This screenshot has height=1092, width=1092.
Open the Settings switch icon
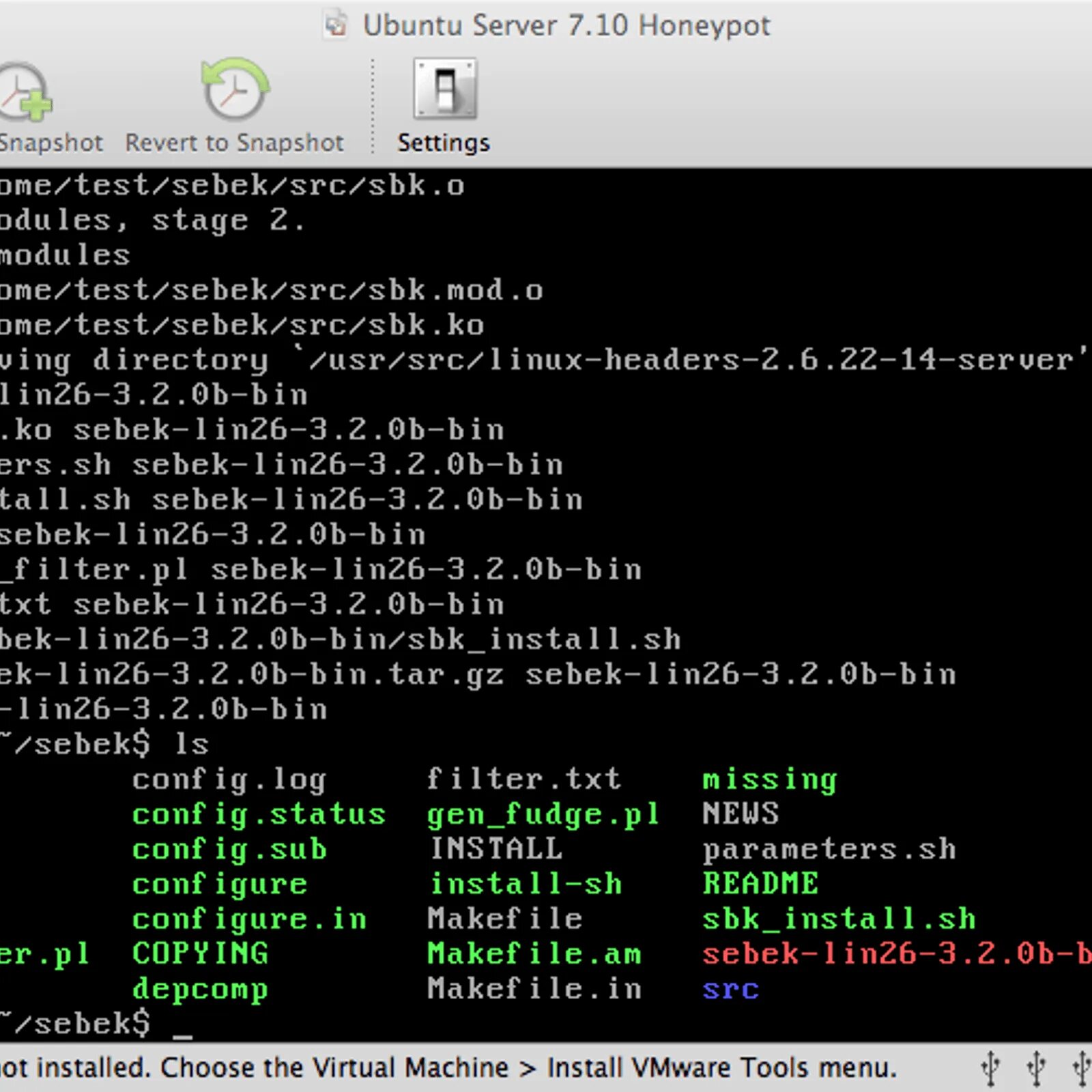coord(445,89)
